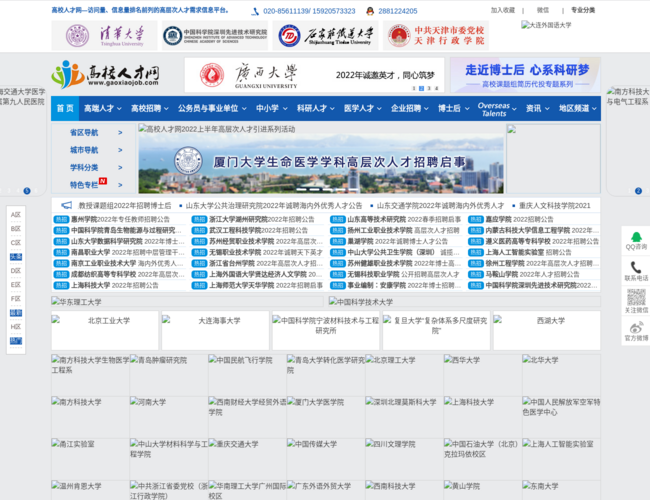The width and height of the screenshot is (650, 500).
Task: Select slide 2 of the 广西大学 carousel
Action: [x=421, y=88]
